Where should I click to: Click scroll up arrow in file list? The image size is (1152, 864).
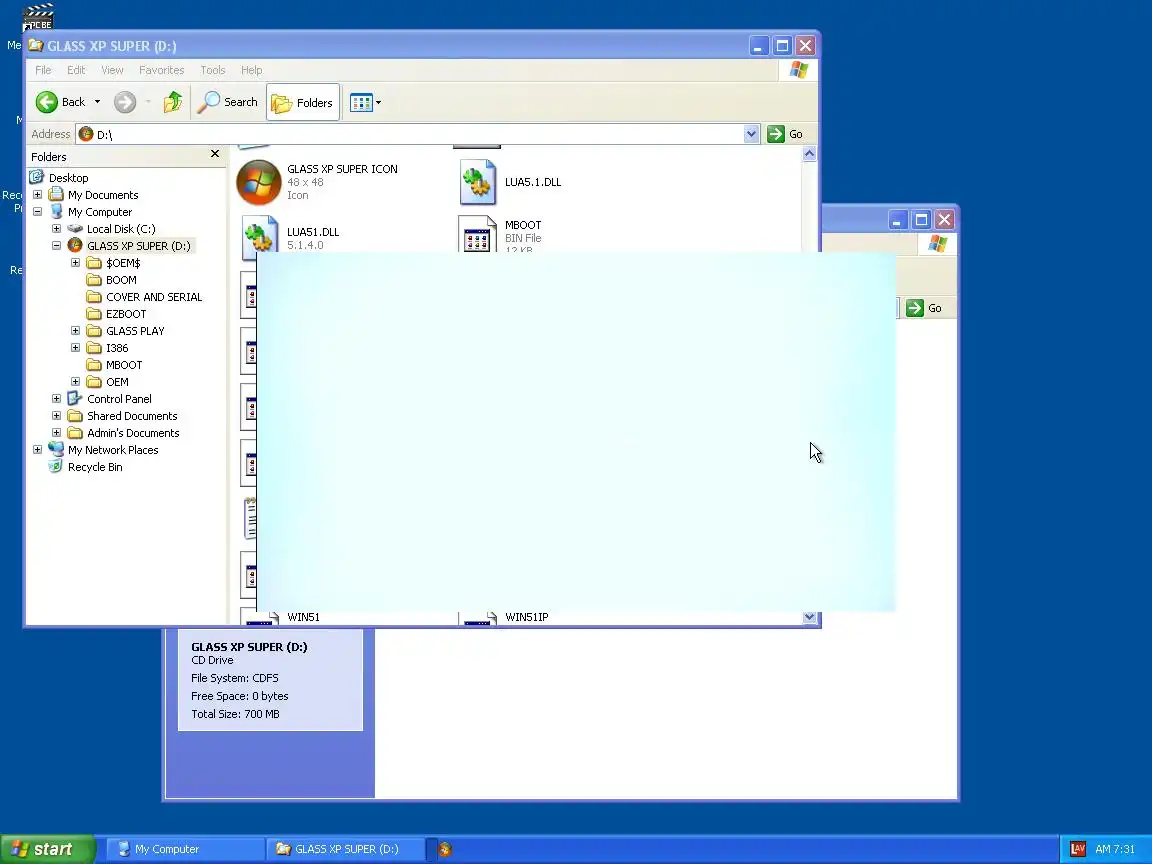(810, 154)
